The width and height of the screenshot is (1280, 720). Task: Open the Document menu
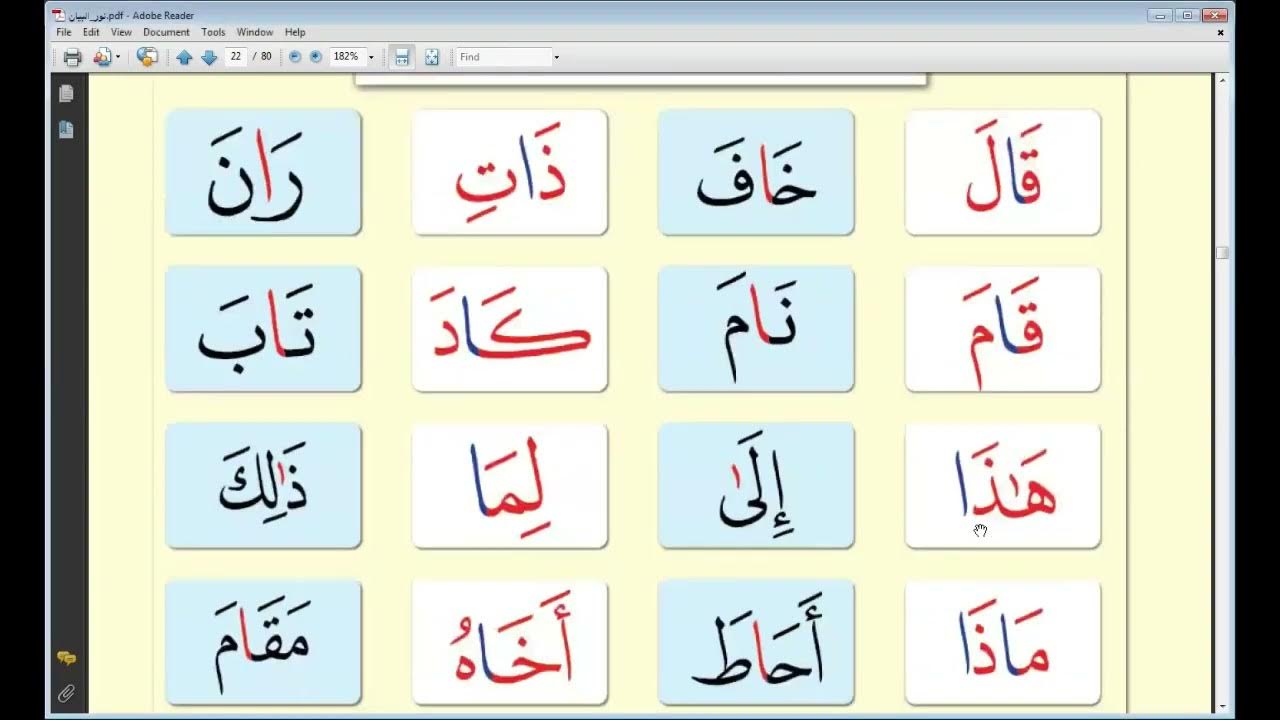[166, 32]
